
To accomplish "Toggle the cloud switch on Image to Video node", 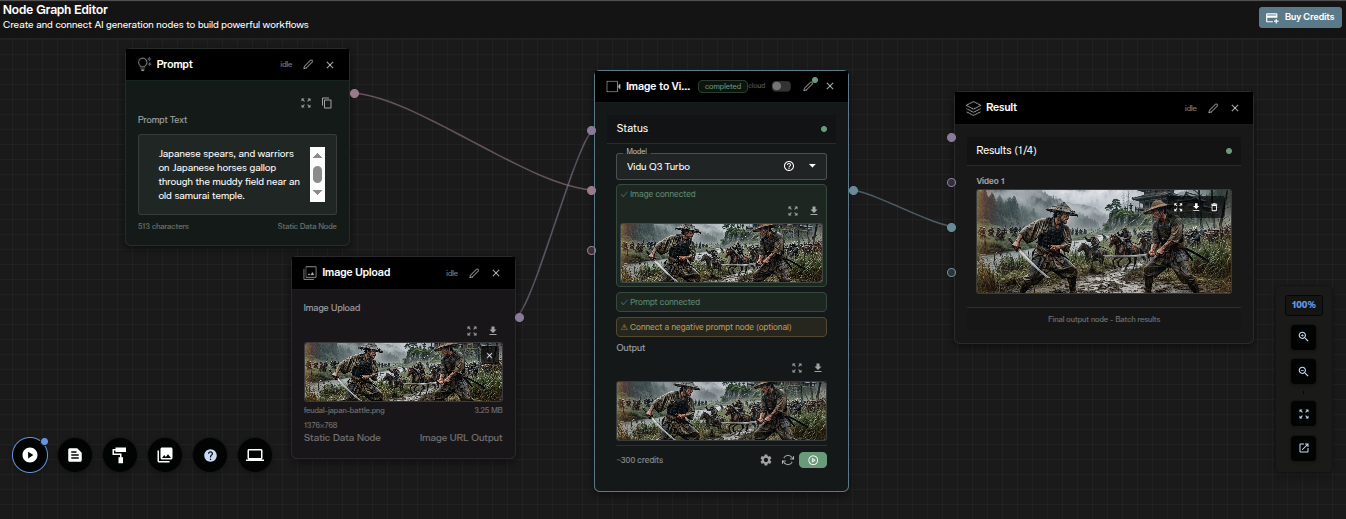I will [x=781, y=86].
